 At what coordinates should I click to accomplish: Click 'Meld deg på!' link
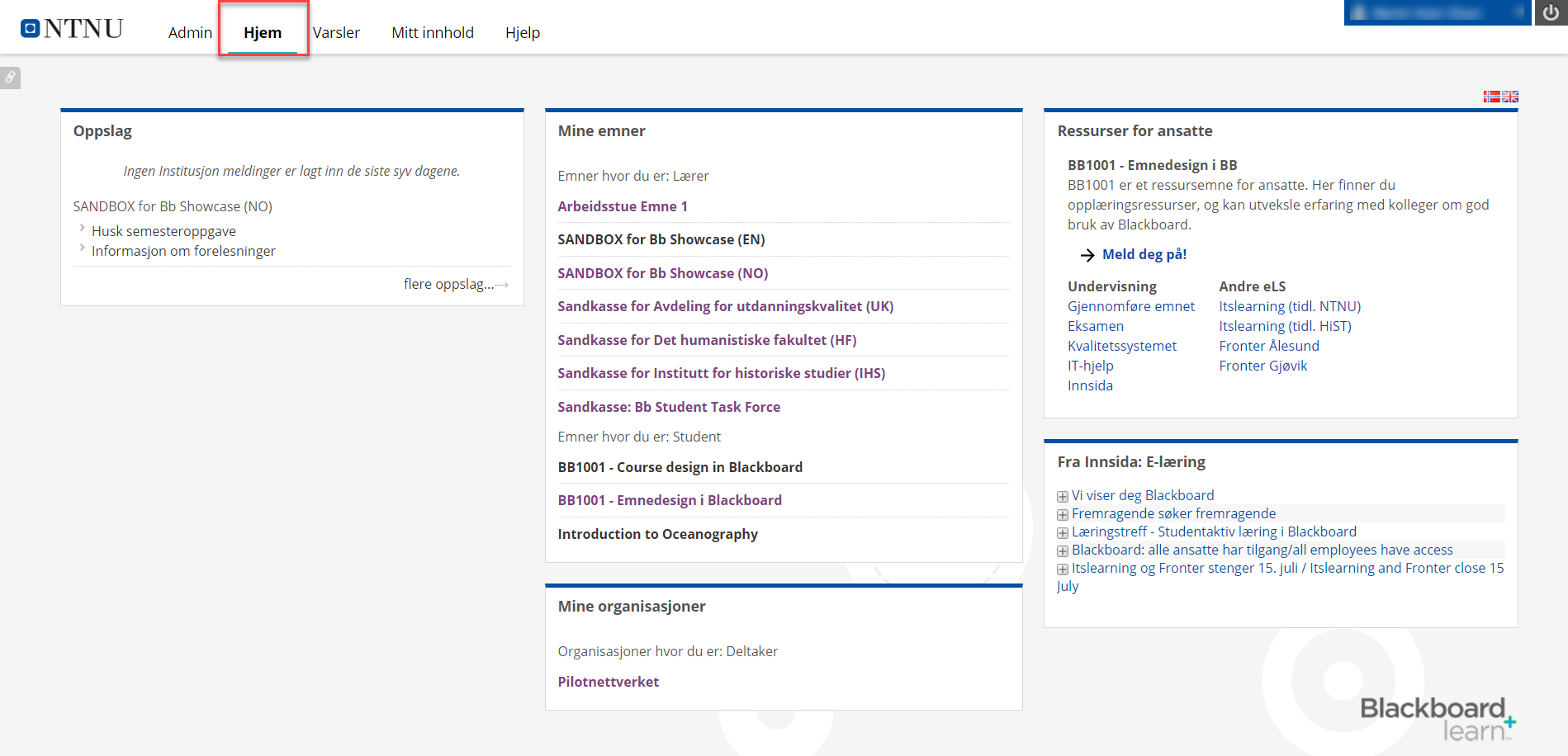pos(1144,254)
